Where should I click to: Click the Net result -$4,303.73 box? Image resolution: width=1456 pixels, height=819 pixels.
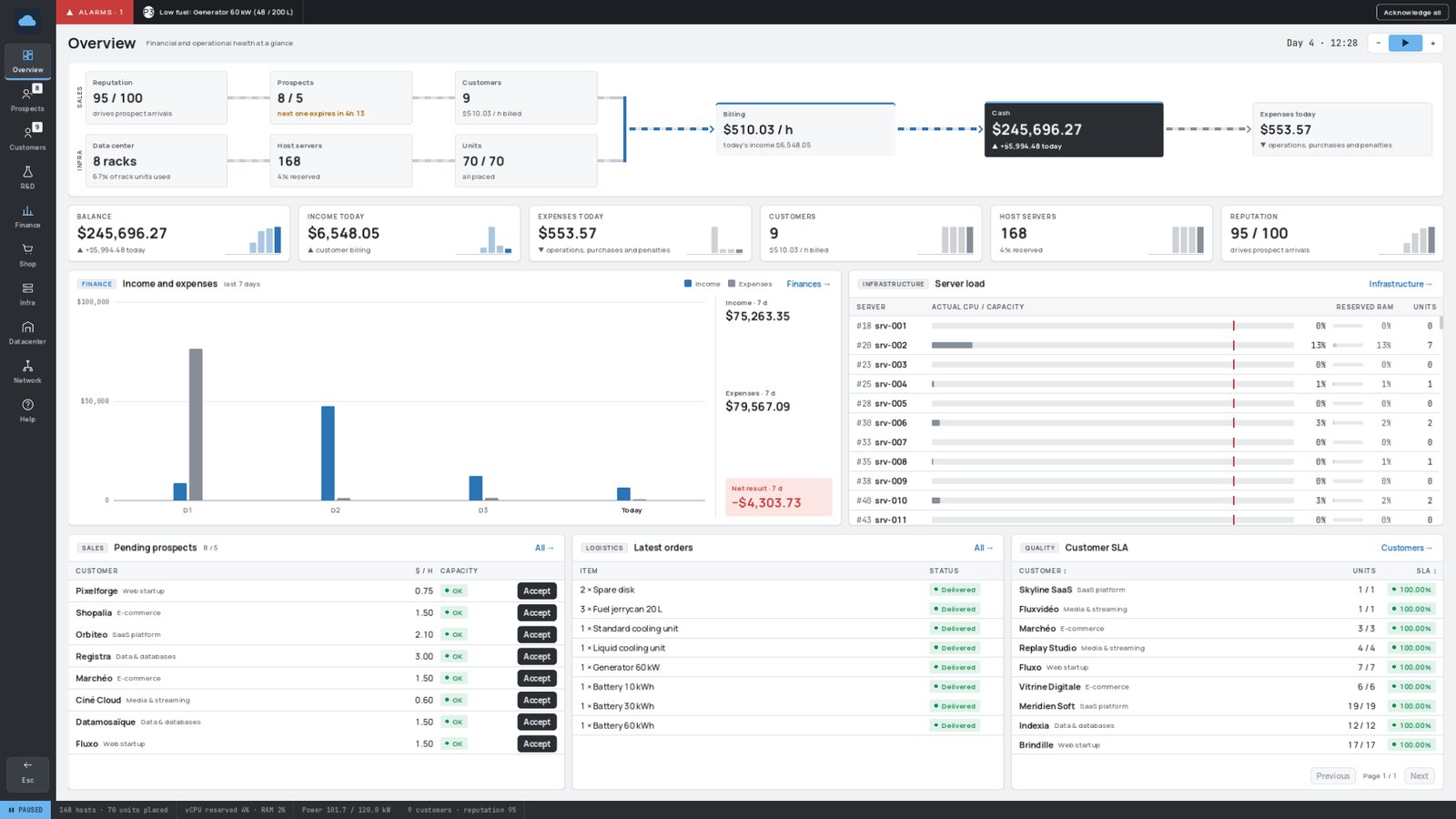[x=779, y=497]
